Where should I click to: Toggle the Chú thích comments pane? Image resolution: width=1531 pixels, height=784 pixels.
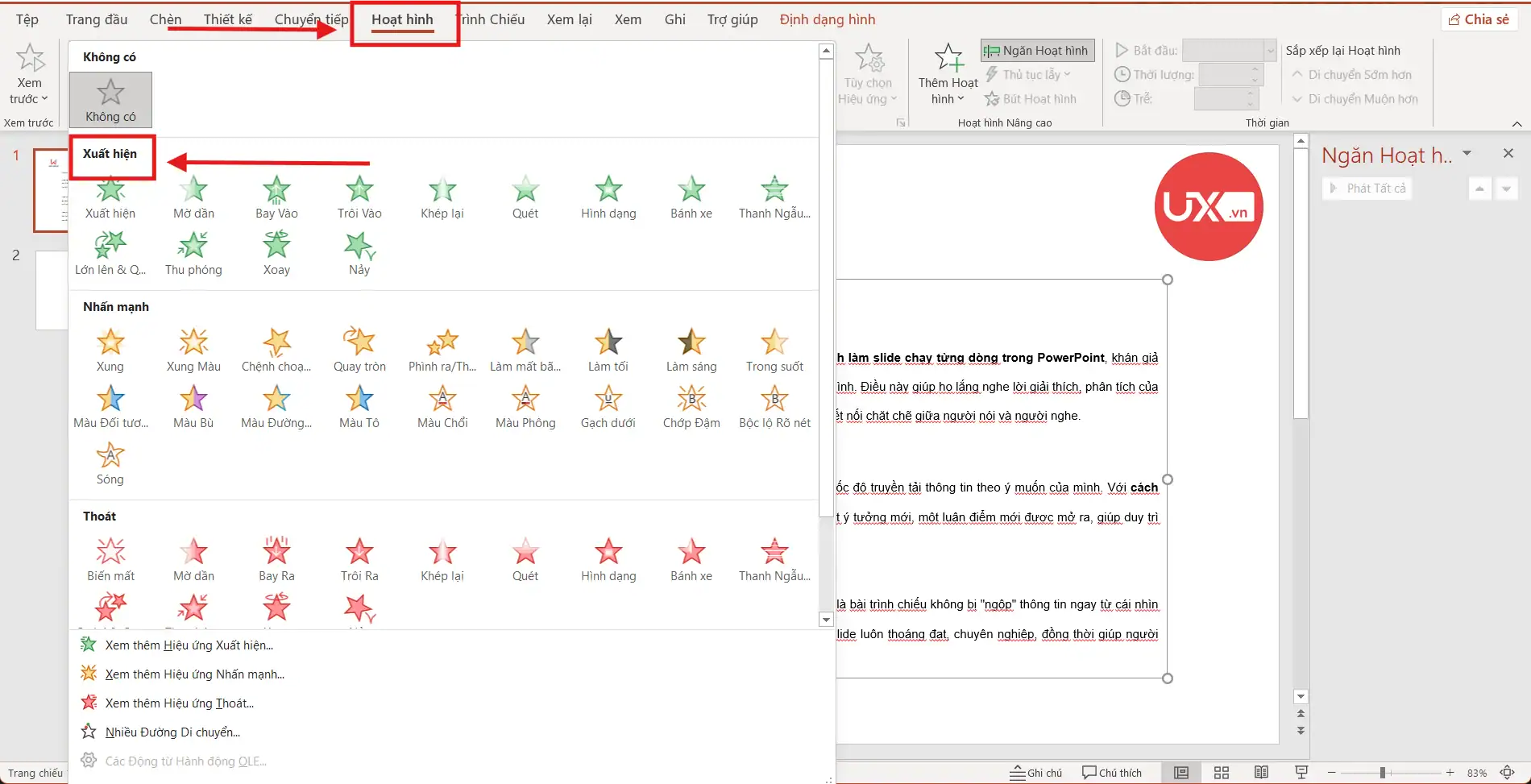1113,772
